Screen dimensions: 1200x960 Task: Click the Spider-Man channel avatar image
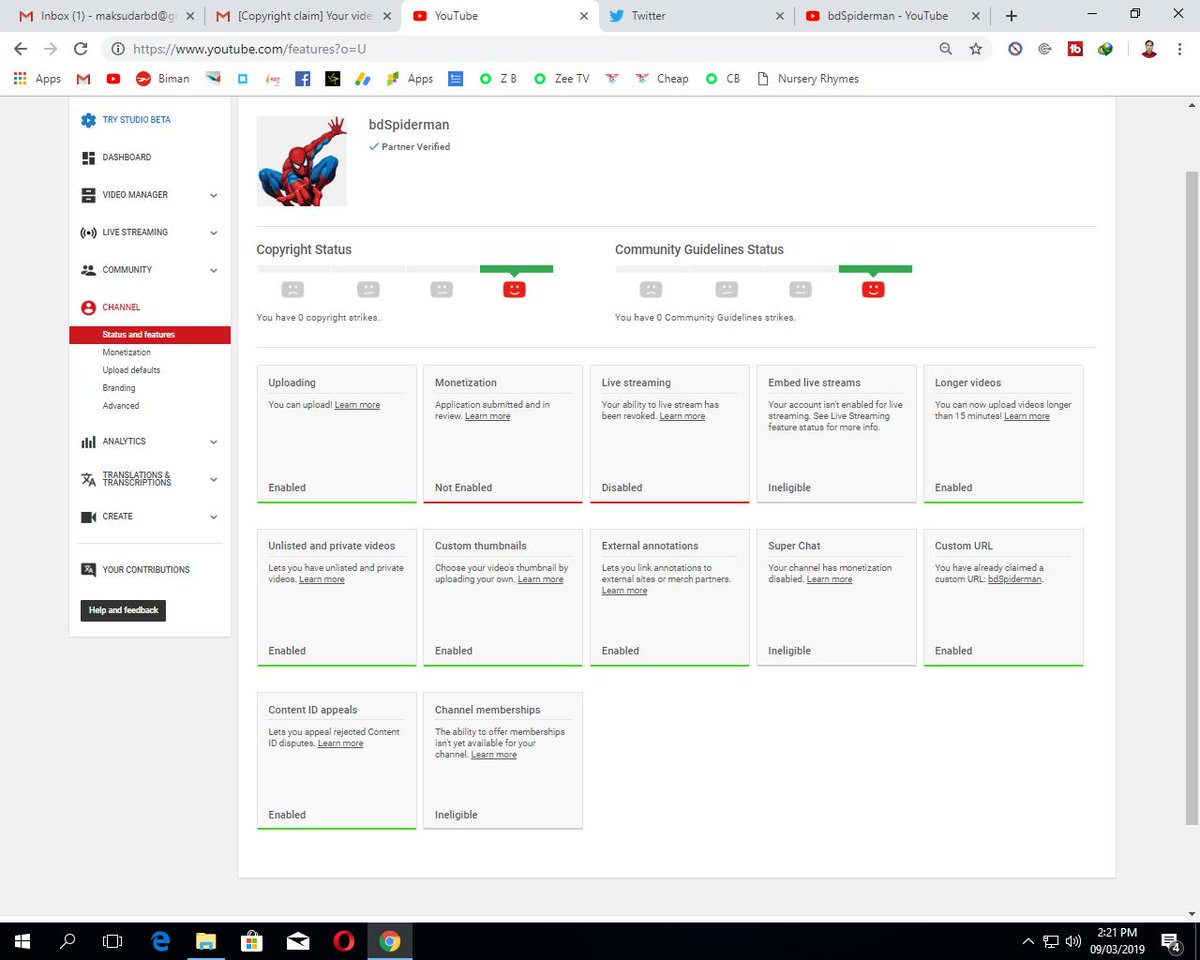302,161
